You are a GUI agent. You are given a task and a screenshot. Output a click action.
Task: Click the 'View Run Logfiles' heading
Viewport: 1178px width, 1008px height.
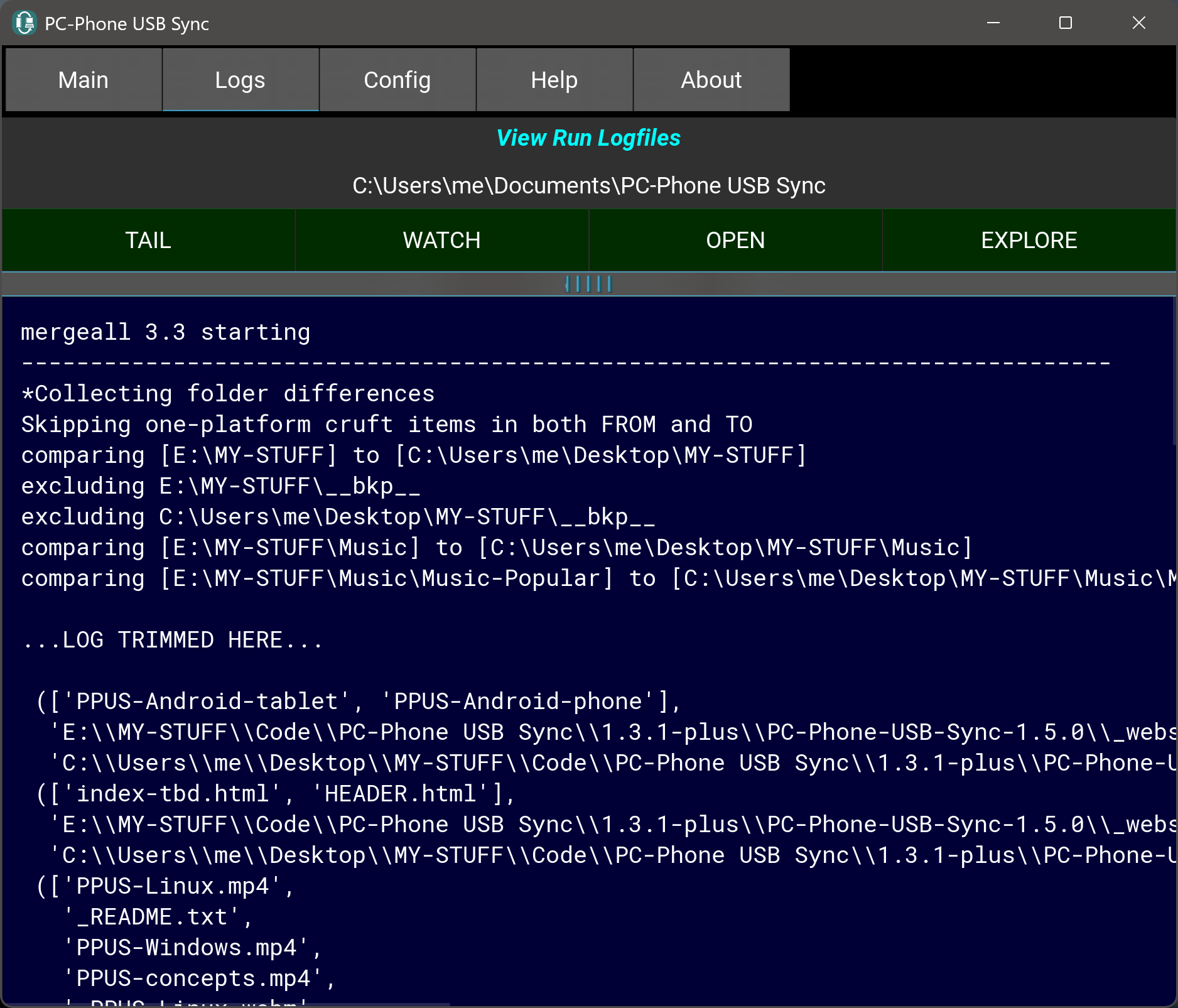point(588,138)
